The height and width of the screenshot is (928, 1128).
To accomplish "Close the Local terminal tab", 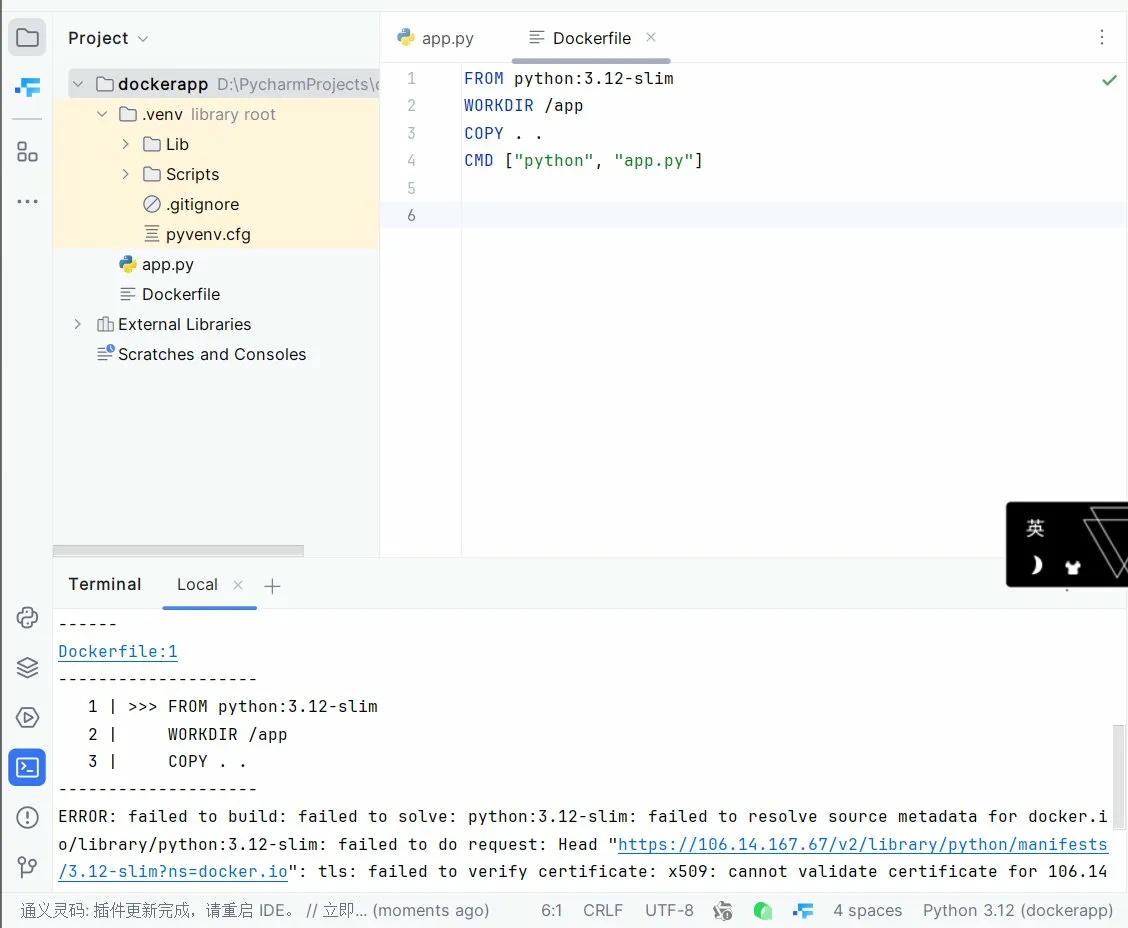I will (x=238, y=585).
